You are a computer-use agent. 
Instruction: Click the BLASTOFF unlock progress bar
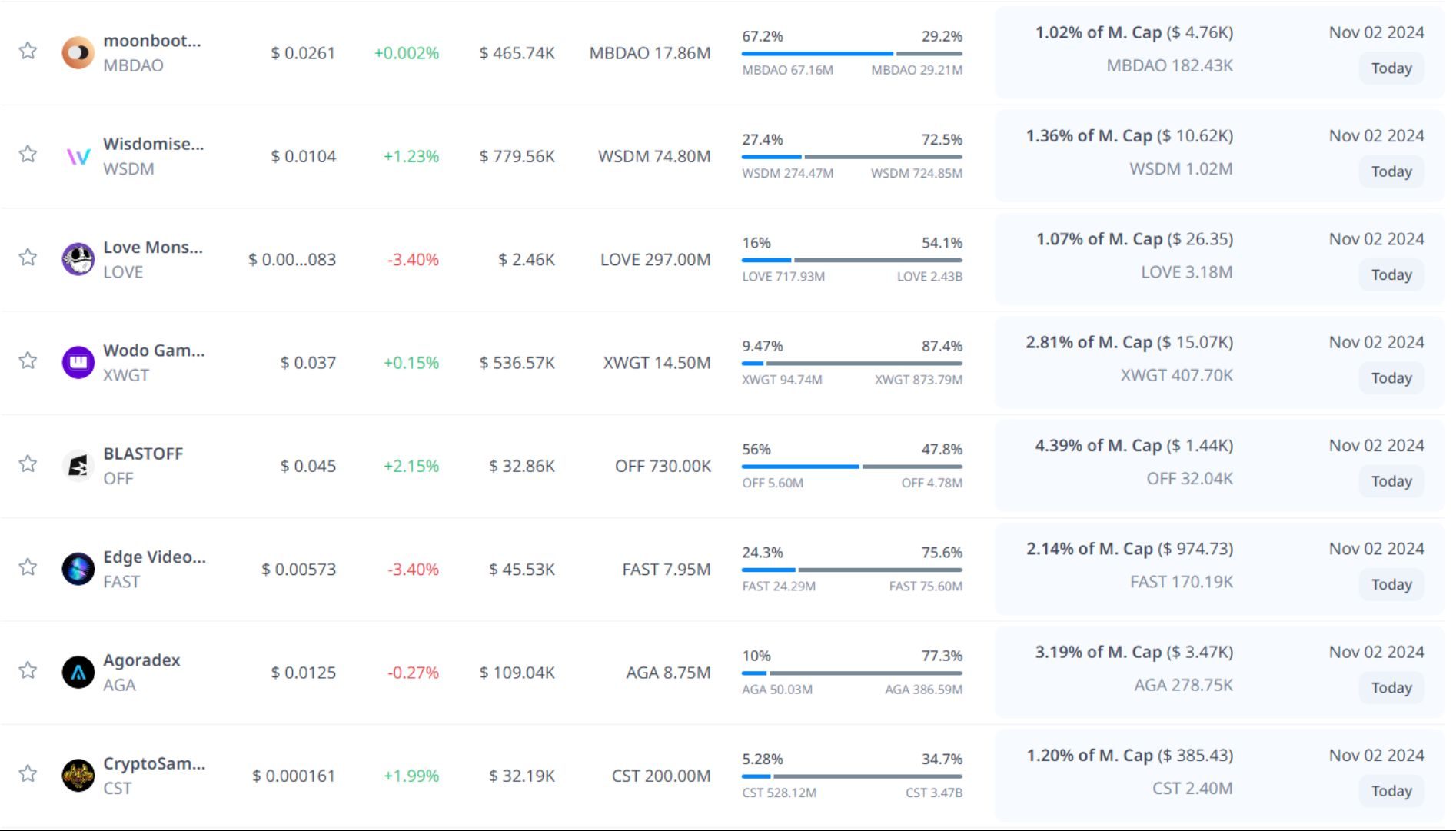852,467
